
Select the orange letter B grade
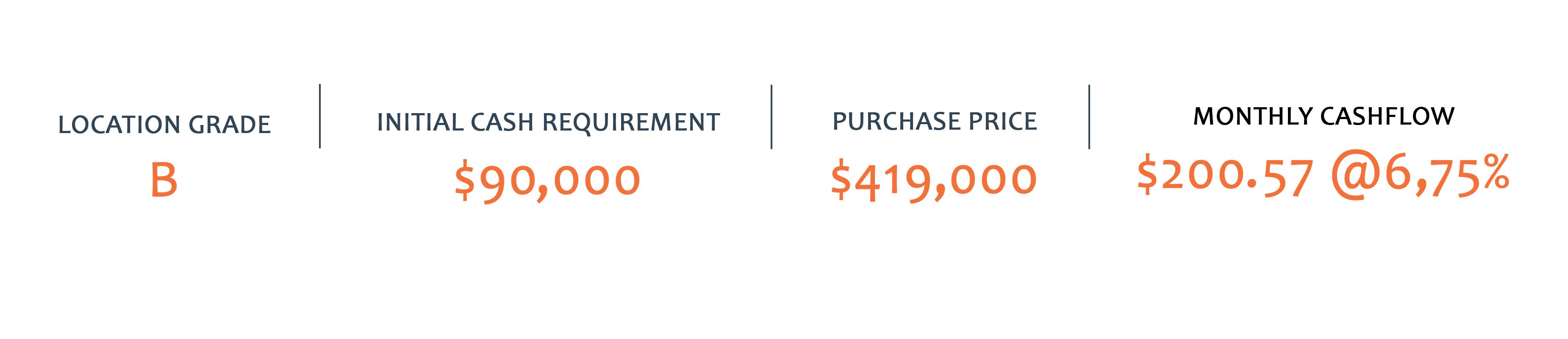[164, 181]
